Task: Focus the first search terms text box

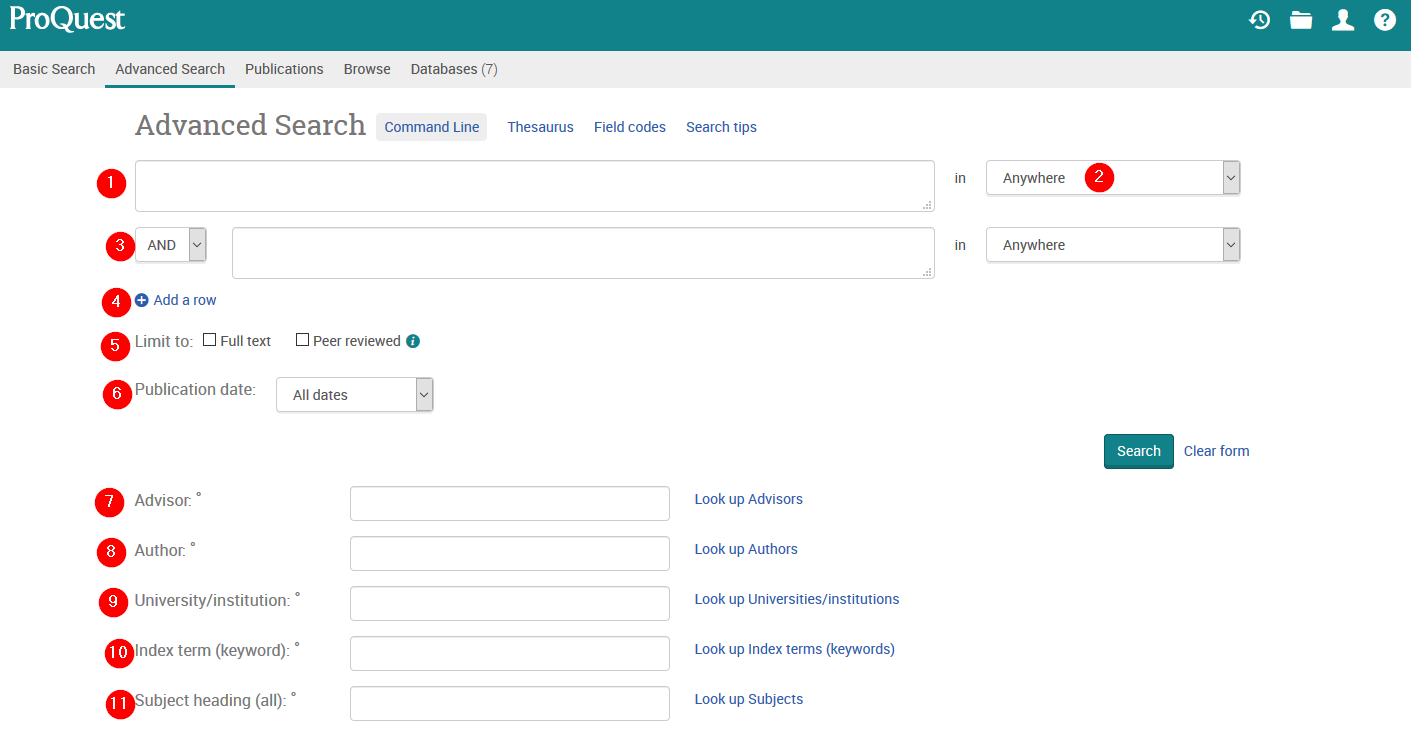Action: tap(534, 186)
